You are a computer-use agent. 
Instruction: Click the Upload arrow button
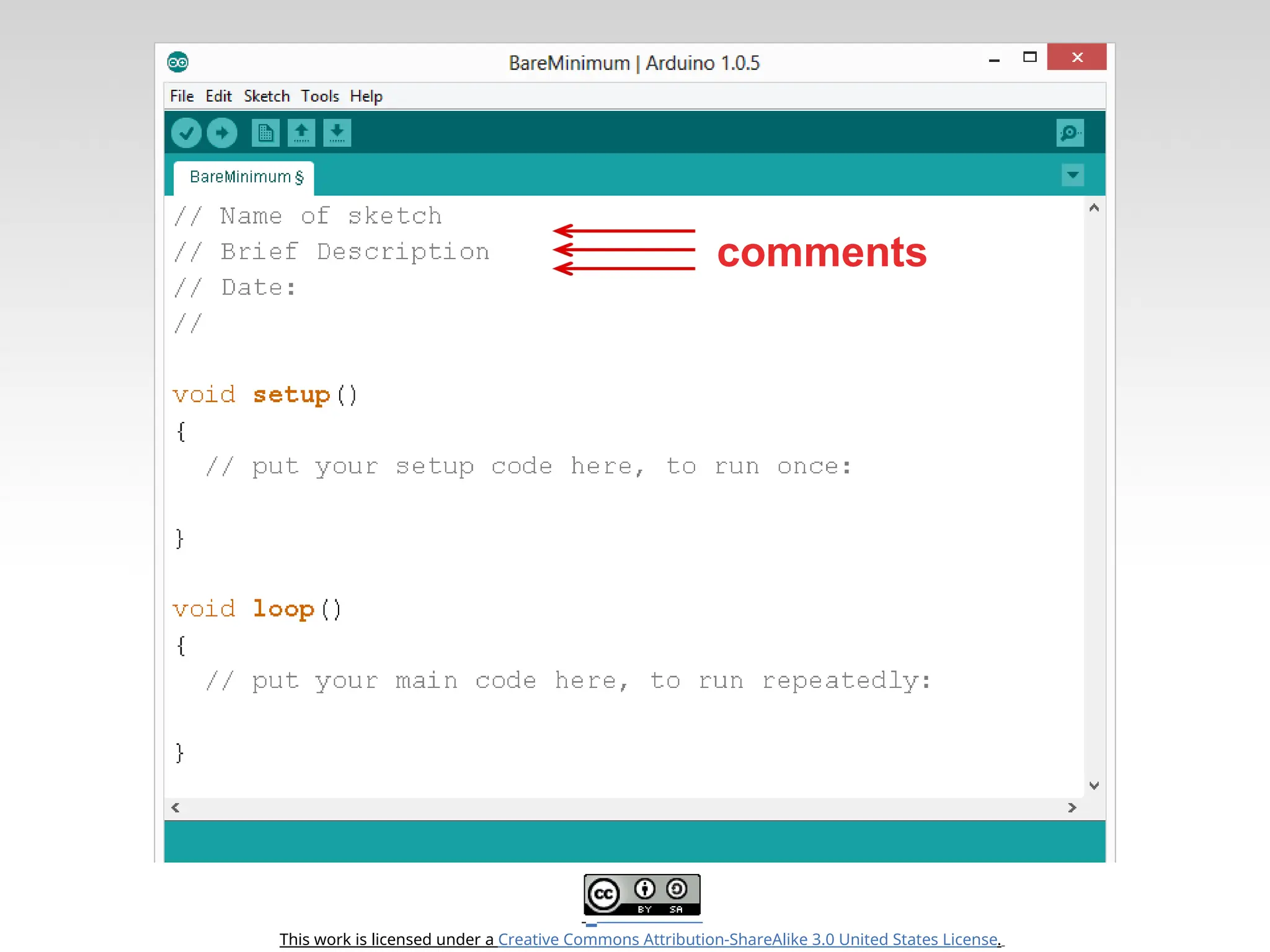[x=221, y=133]
